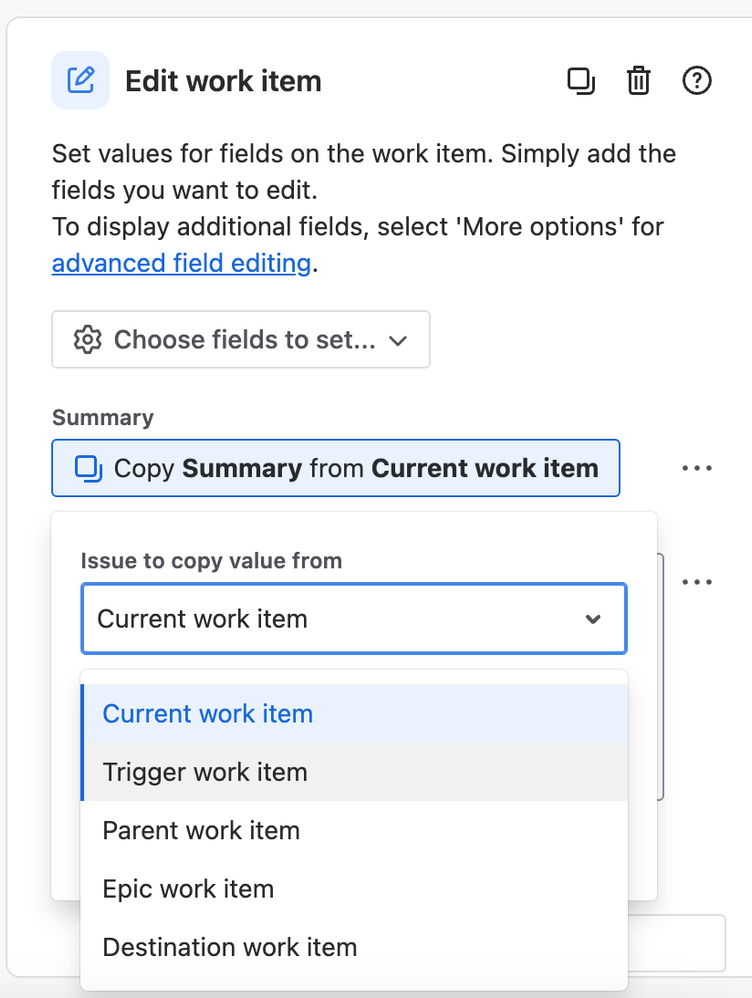Click the Edit work item pencil icon

tap(80, 80)
